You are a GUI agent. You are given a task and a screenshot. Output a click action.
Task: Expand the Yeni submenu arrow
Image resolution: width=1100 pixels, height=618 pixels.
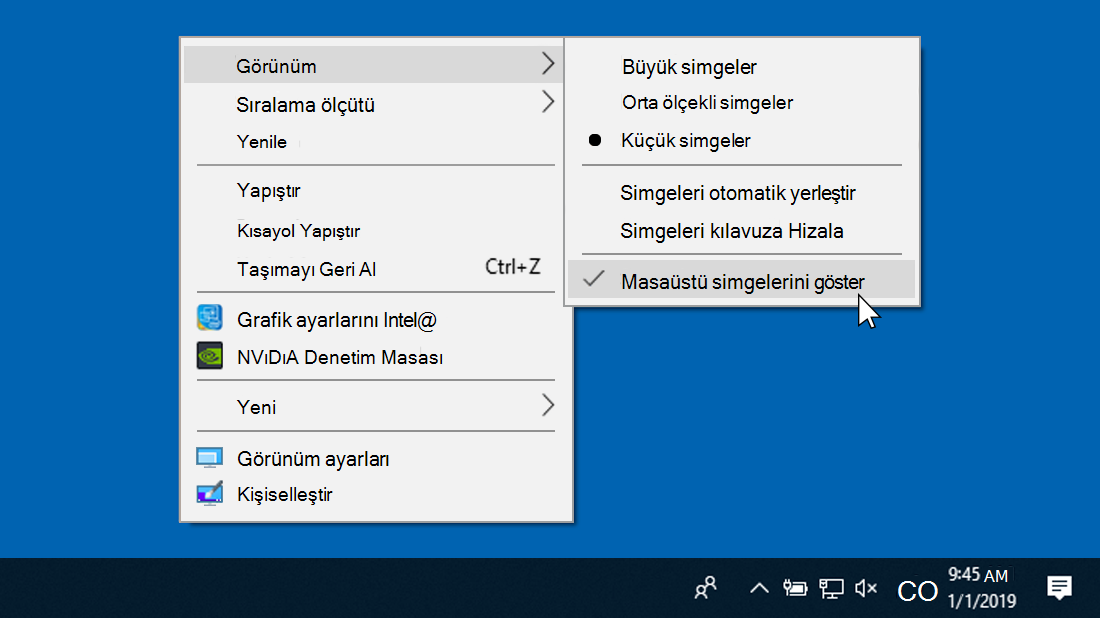[x=547, y=406]
